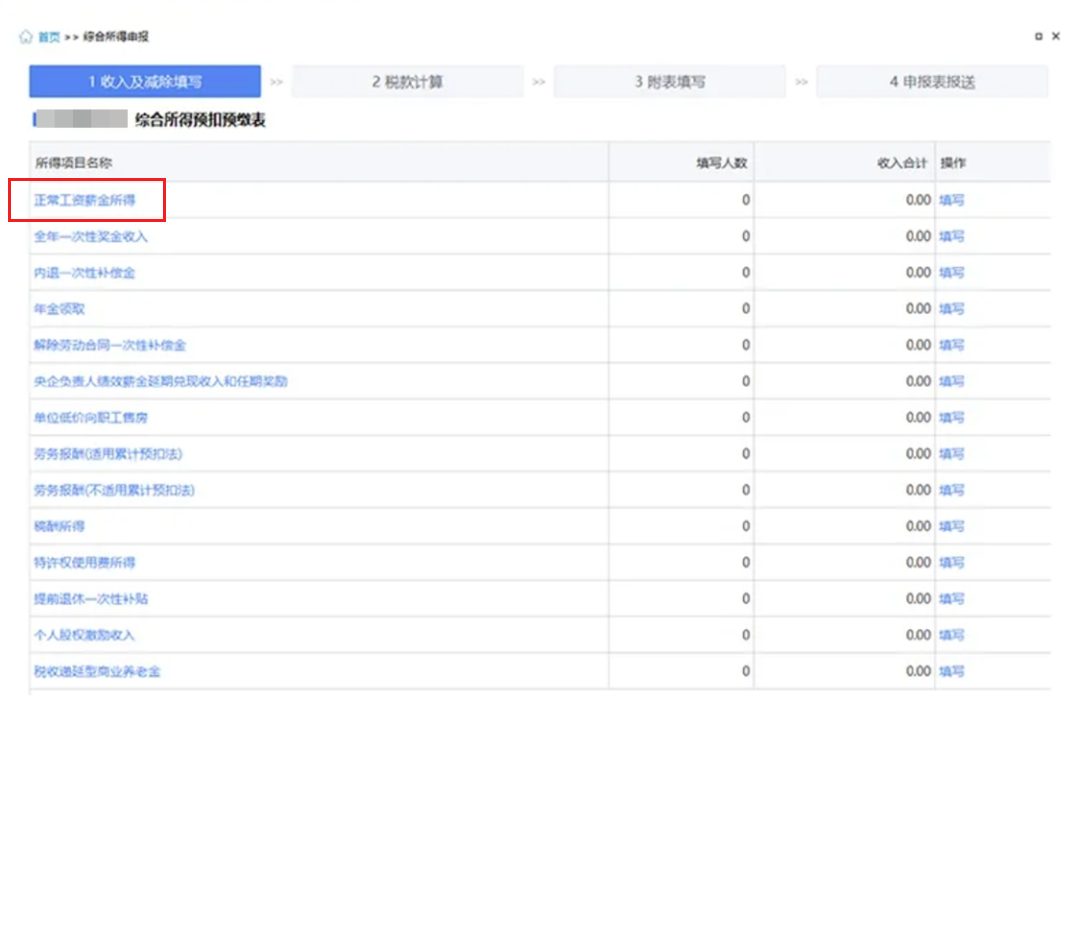This screenshot has width=1080, height=943.
Task: Open 央企负责人绩效薪金延期兑现收入和任期奖励 link
Action: [x=161, y=382]
